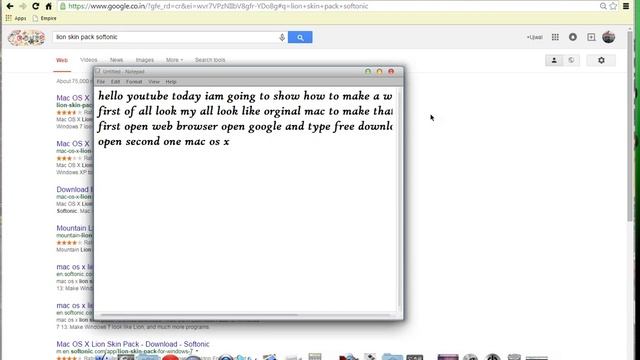Place cursor after "open second one mac os x"
Screen dimensions: 640x360
click(230, 142)
